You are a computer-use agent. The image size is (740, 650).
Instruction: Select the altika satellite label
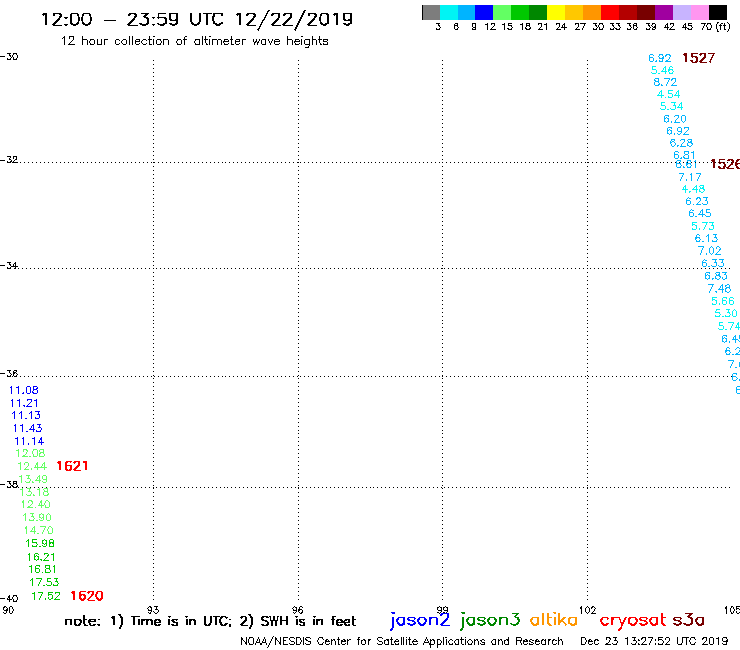(554, 619)
